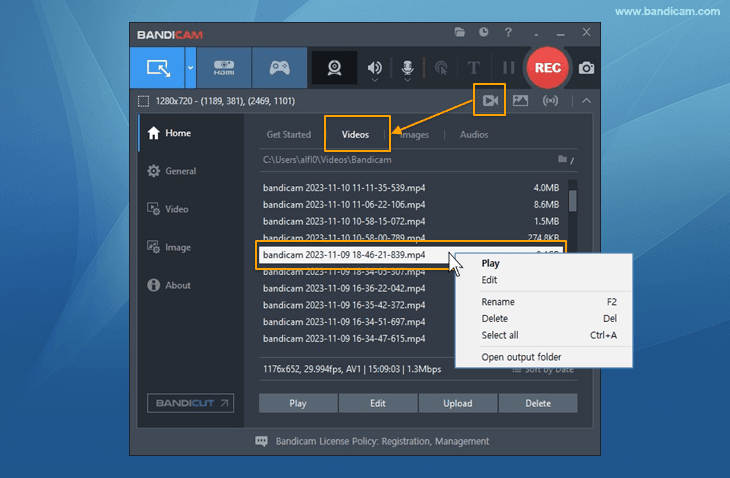This screenshot has width=730, height=478.
Task: Switch to the Audios tab
Action: pos(474,135)
